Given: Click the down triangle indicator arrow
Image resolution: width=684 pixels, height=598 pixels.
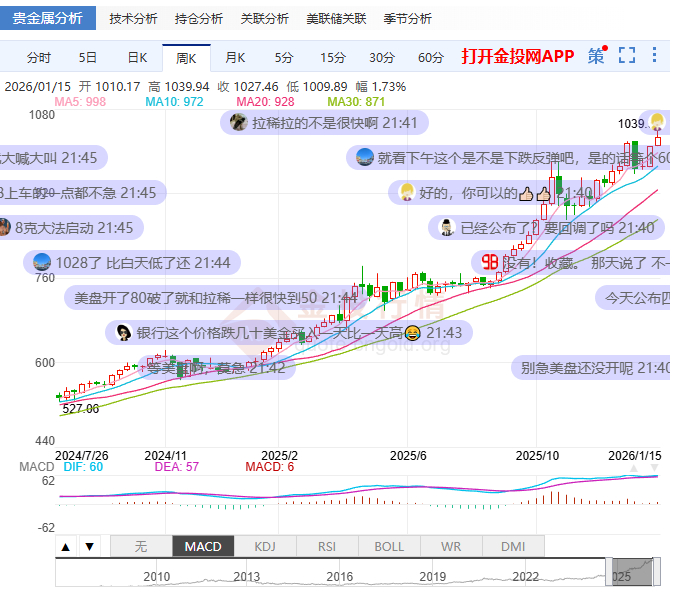Looking at the screenshot, I should (90, 547).
